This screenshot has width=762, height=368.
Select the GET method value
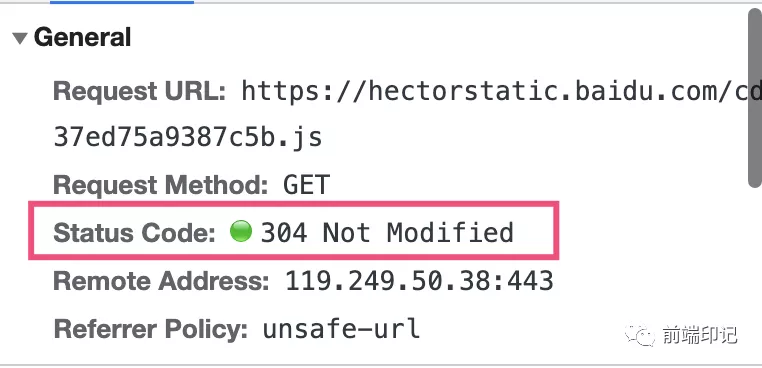pyautogui.click(x=307, y=185)
